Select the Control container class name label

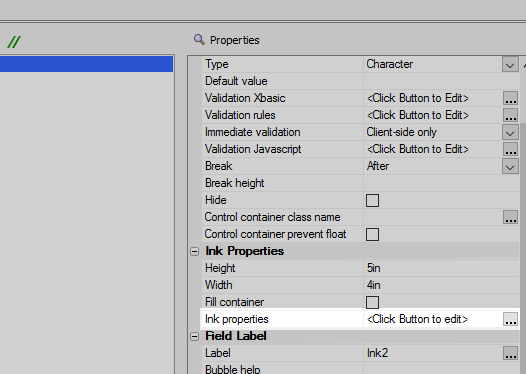click(x=272, y=217)
